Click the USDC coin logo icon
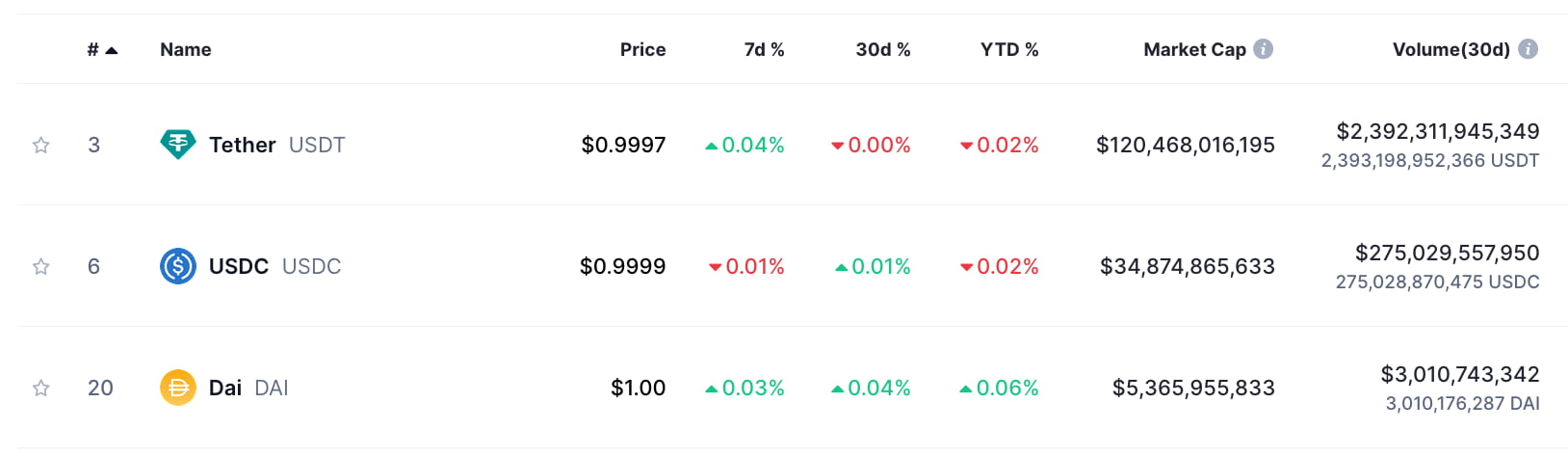 pos(177,266)
